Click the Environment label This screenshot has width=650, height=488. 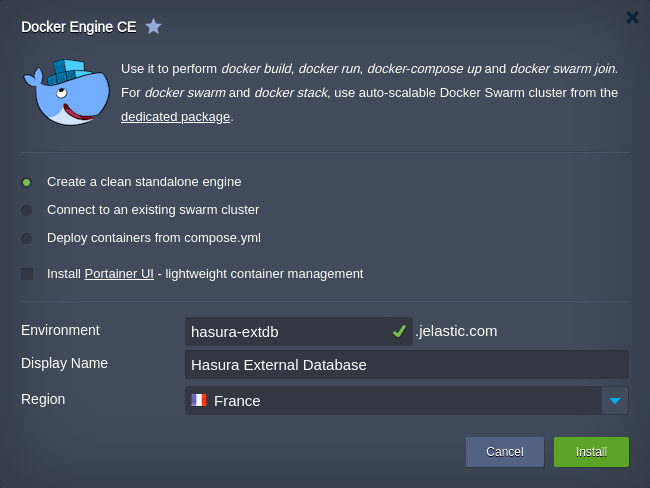[x=60, y=330]
